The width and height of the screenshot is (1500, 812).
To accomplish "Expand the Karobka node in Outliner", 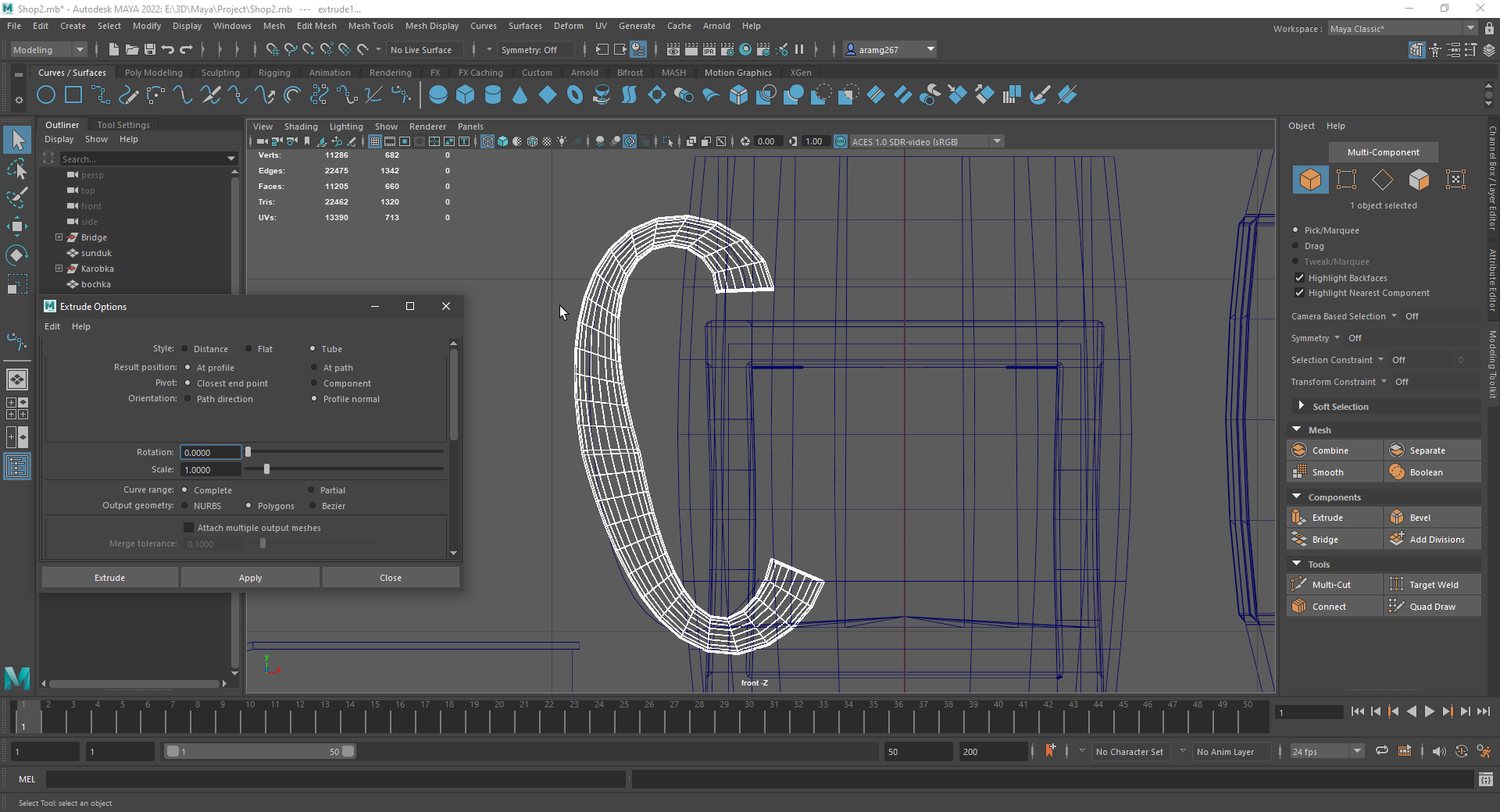I will pyautogui.click(x=59, y=269).
